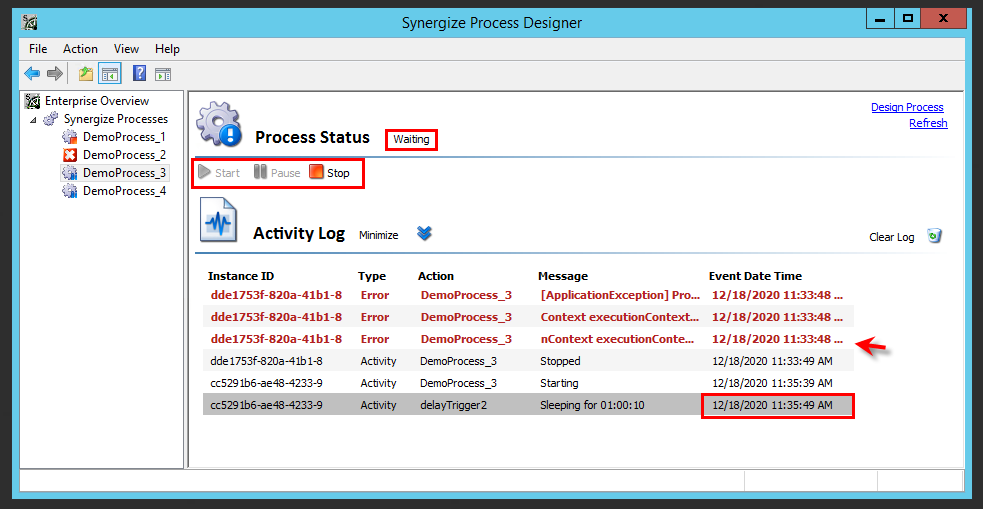Select DemoProcess_1 in the tree
The height and width of the screenshot is (509, 983).
click(124, 137)
